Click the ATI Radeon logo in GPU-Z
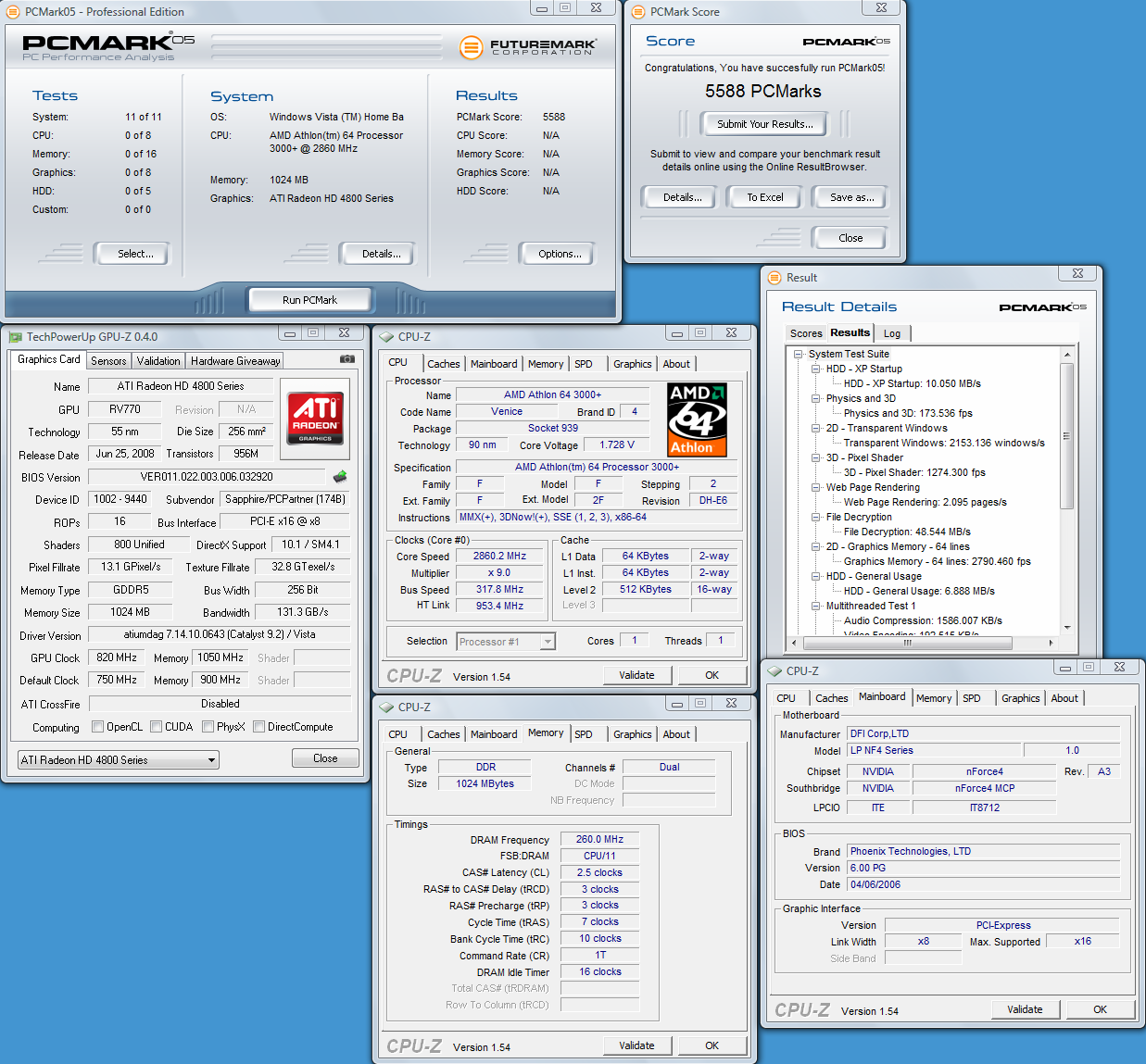 pyautogui.click(x=315, y=418)
